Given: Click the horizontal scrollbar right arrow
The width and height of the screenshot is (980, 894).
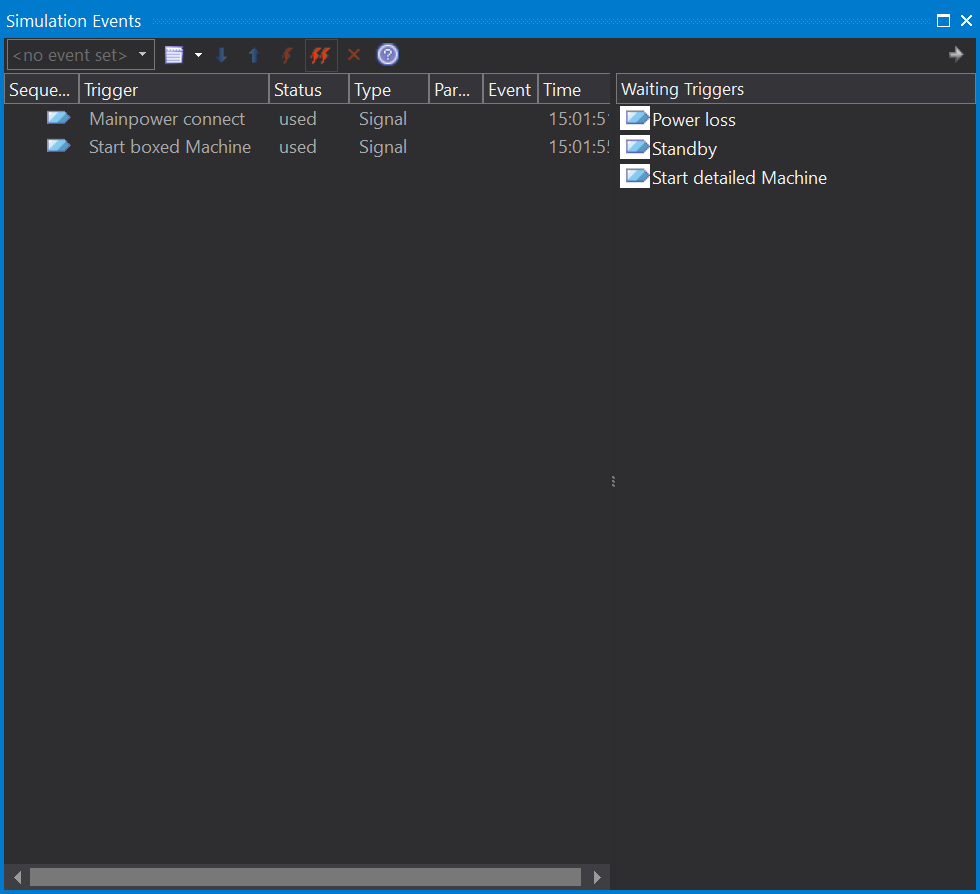Looking at the screenshot, I should [597, 877].
